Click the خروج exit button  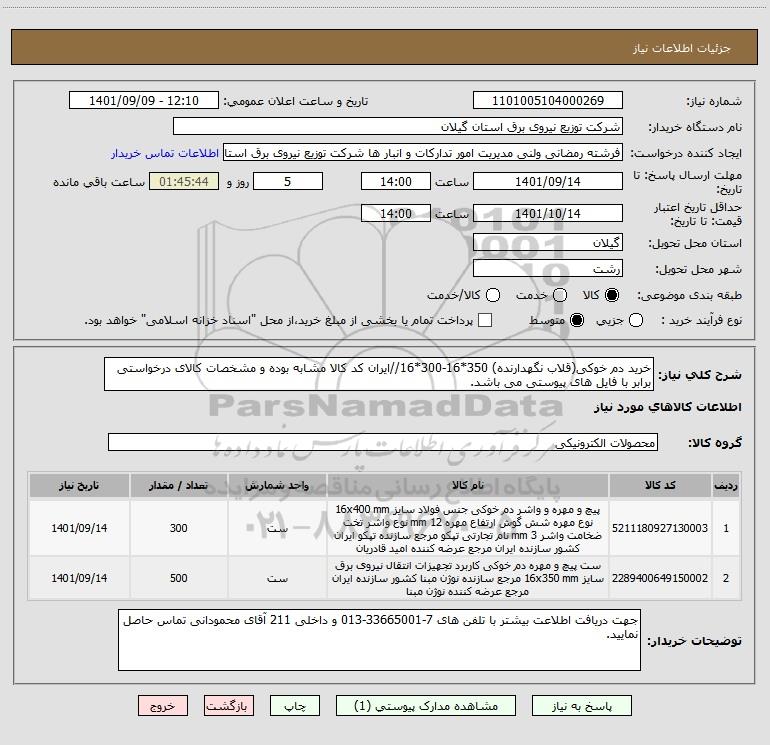click(x=163, y=706)
